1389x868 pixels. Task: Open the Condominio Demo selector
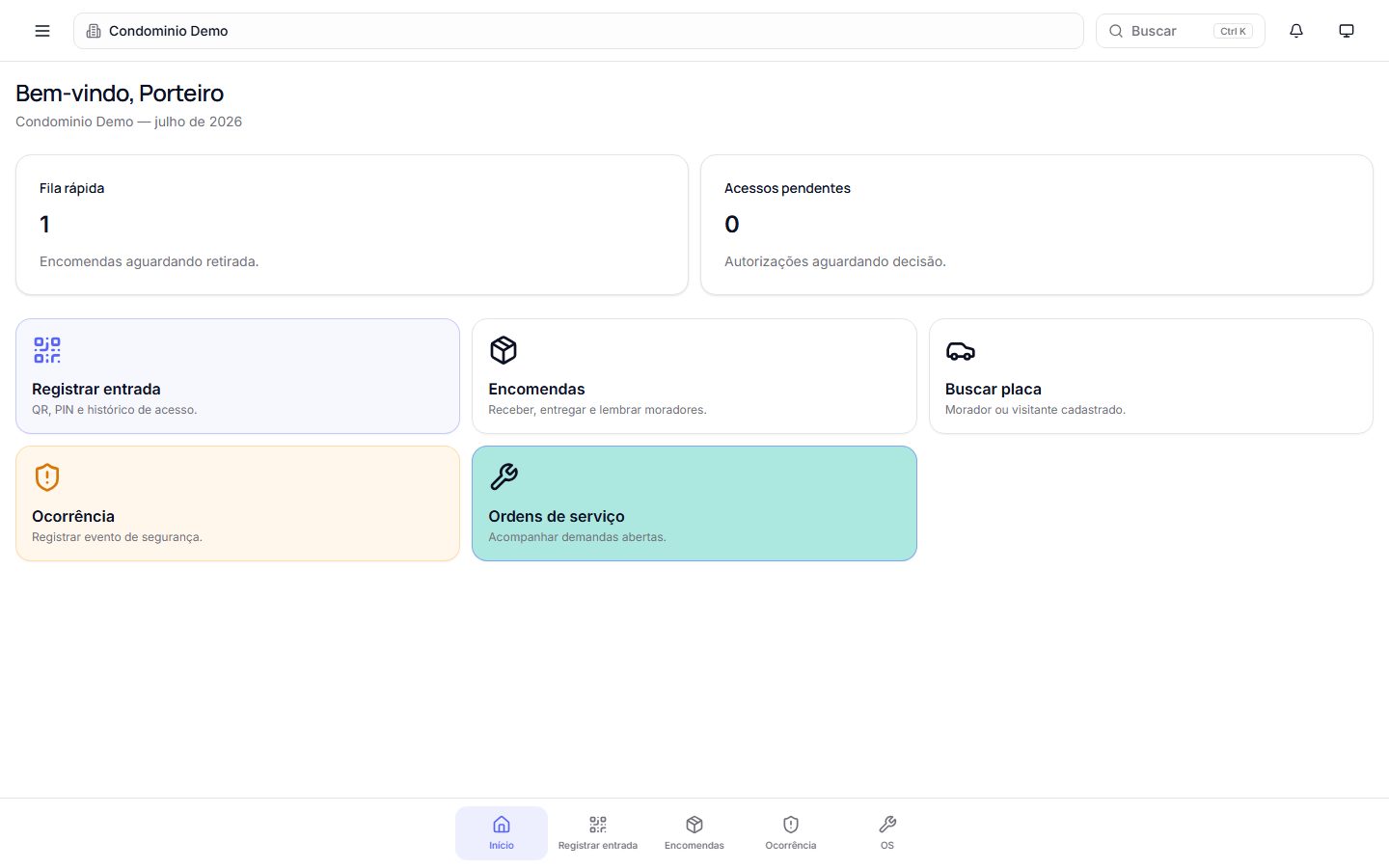579,31
